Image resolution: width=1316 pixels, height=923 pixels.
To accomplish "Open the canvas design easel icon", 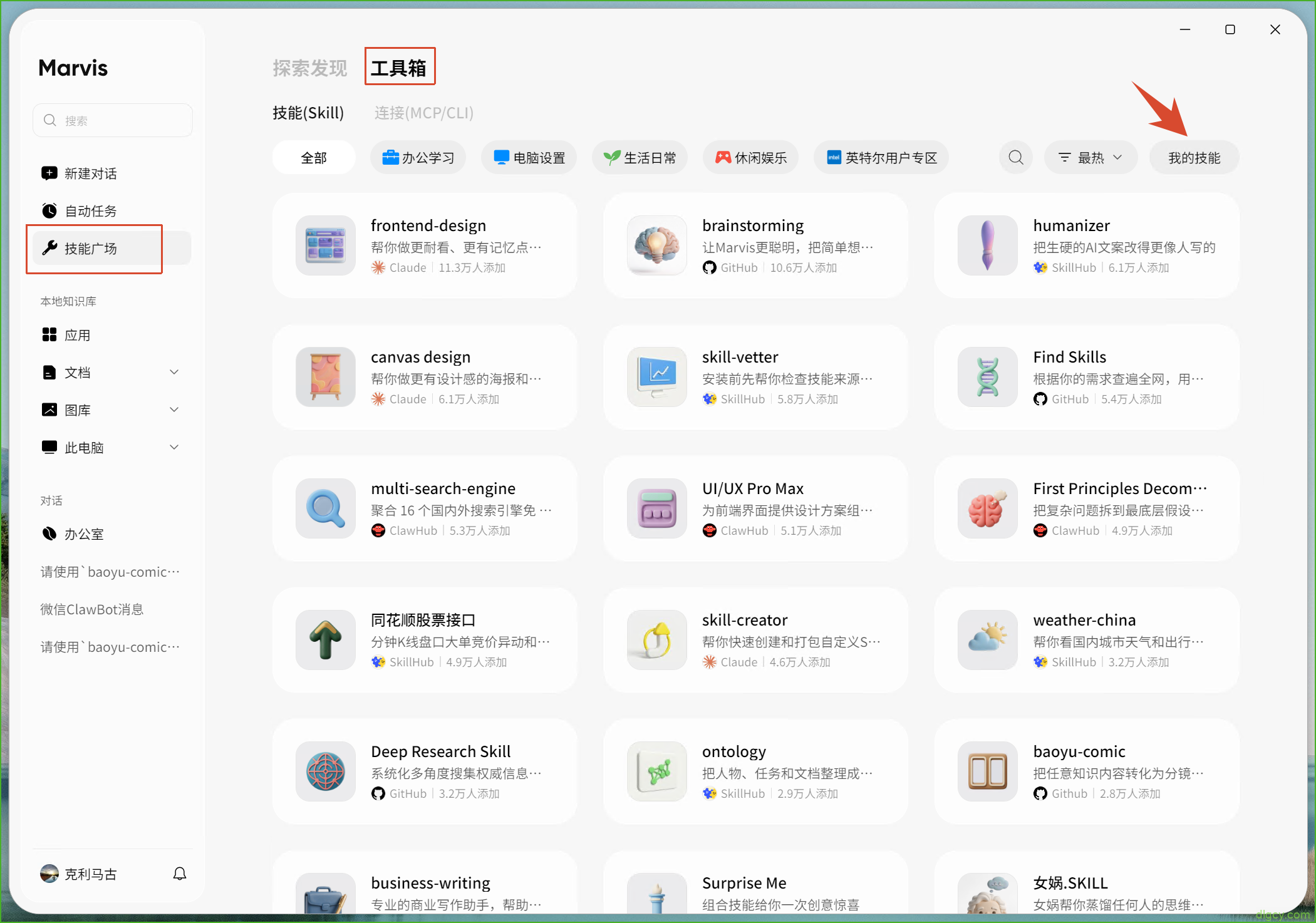I will [x=326, y=377].
